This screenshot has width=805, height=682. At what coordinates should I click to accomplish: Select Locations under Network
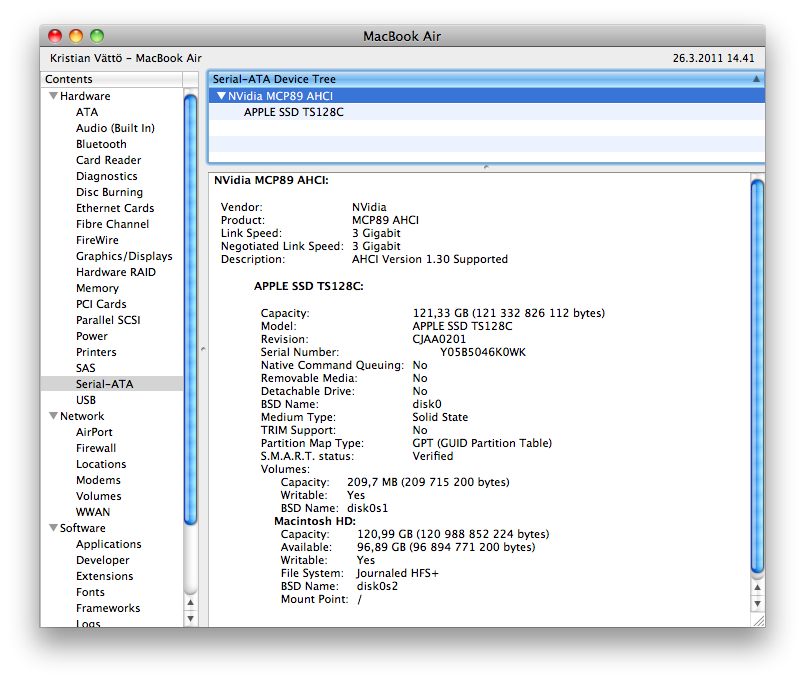(101, 464)
